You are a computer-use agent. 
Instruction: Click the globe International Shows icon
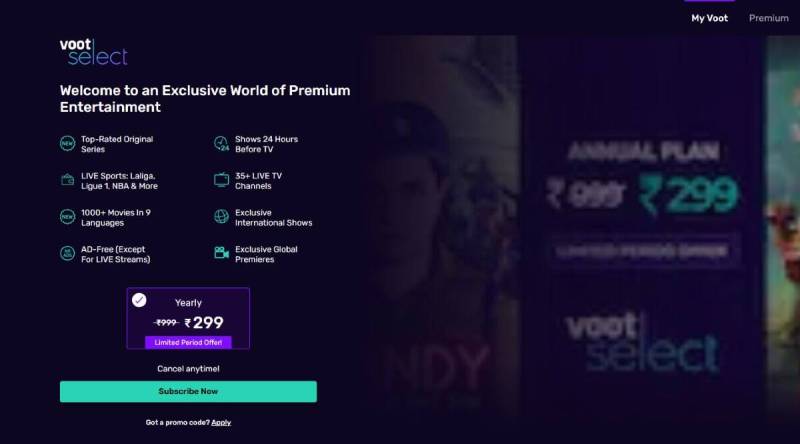221,217
